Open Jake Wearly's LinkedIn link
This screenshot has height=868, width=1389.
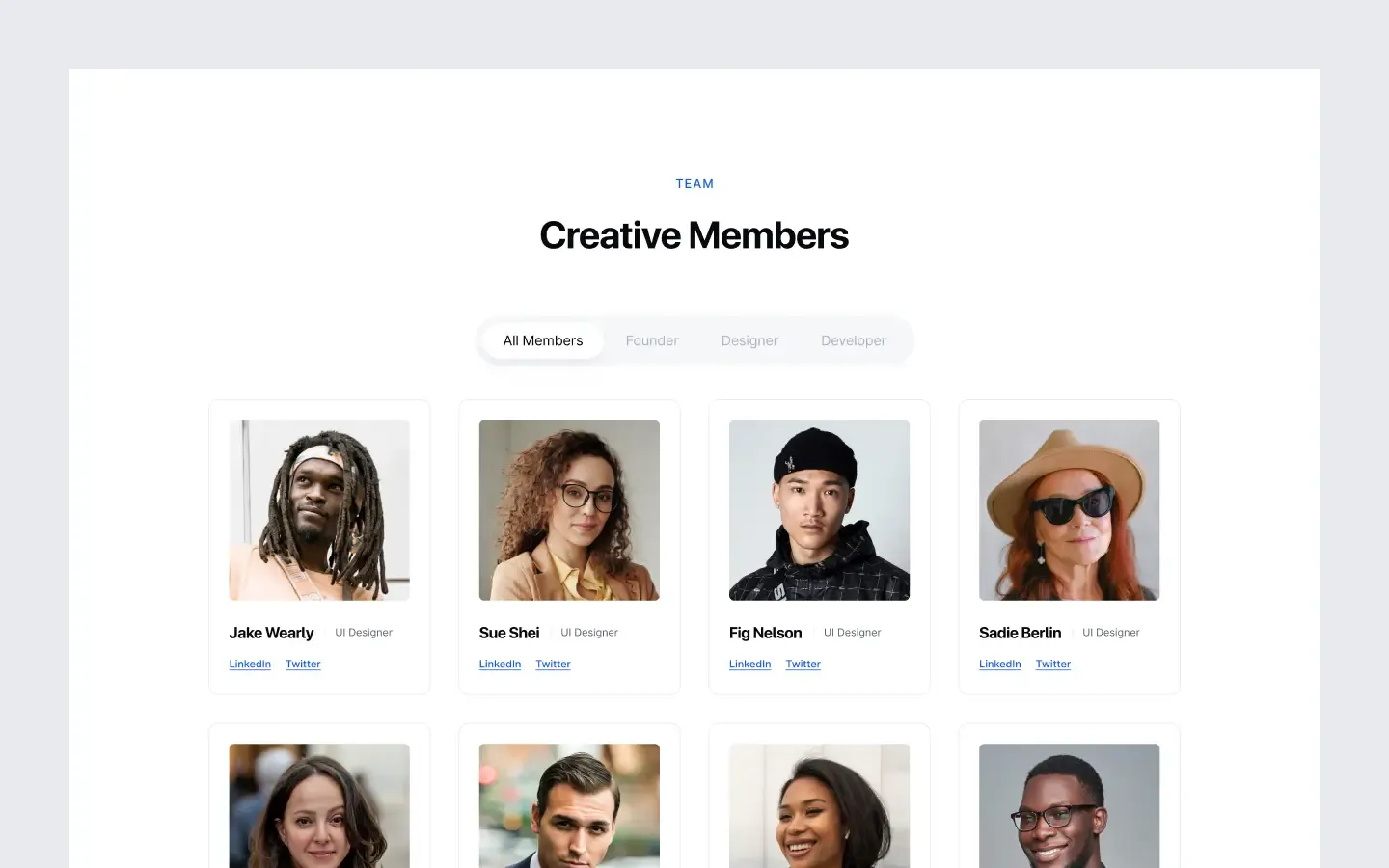(x=250, y=664)
